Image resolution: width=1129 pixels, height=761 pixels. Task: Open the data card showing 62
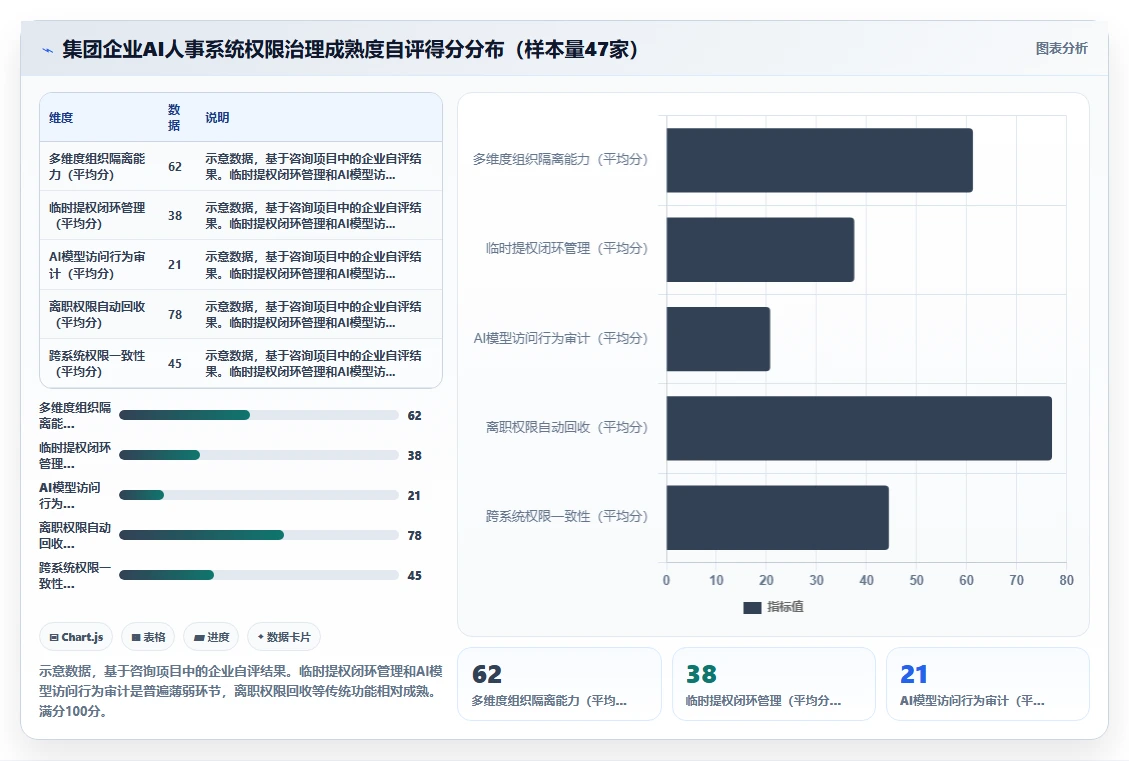(559, 684)
